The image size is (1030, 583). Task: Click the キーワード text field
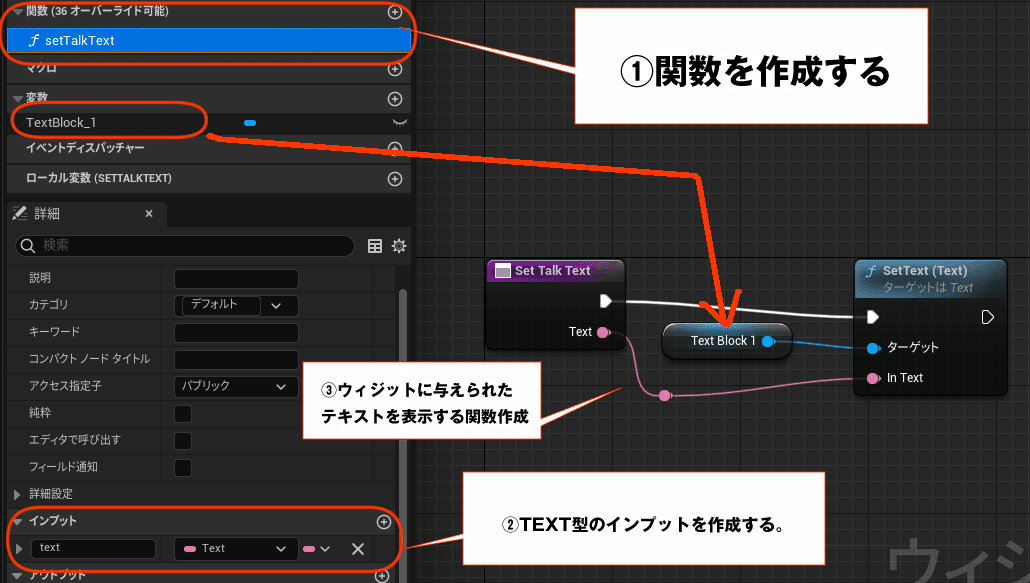[236, 332]
